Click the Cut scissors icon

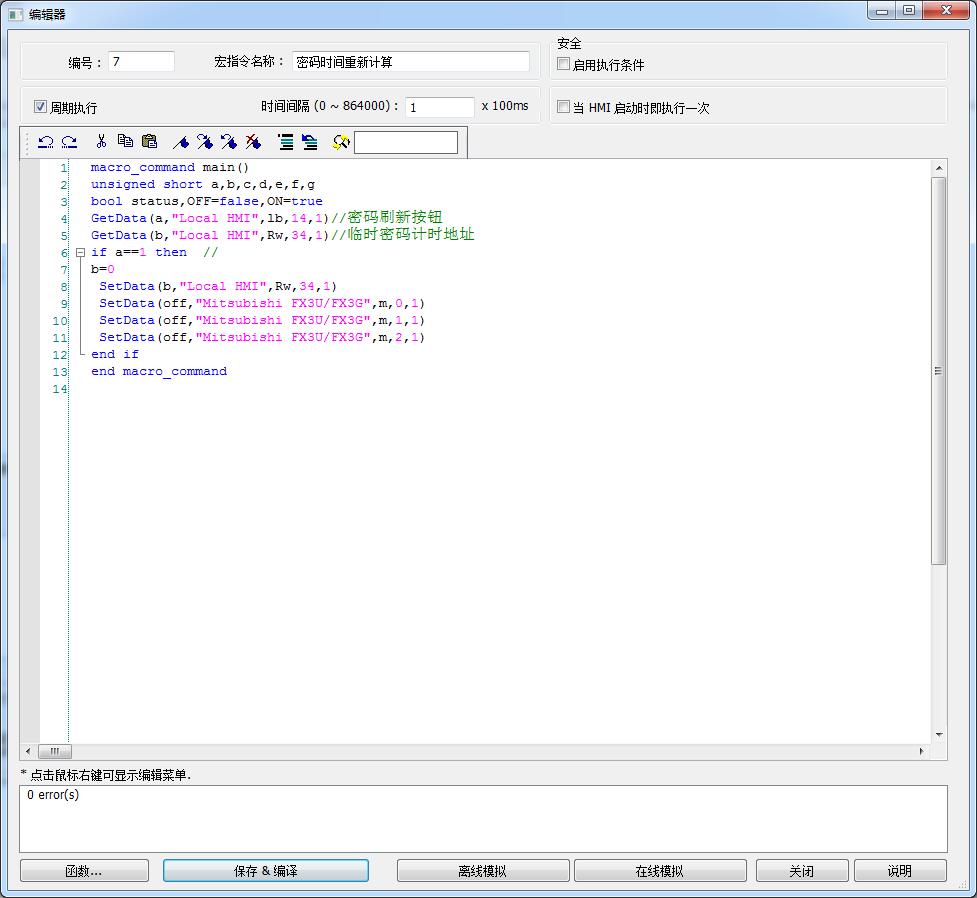[101, 142]
